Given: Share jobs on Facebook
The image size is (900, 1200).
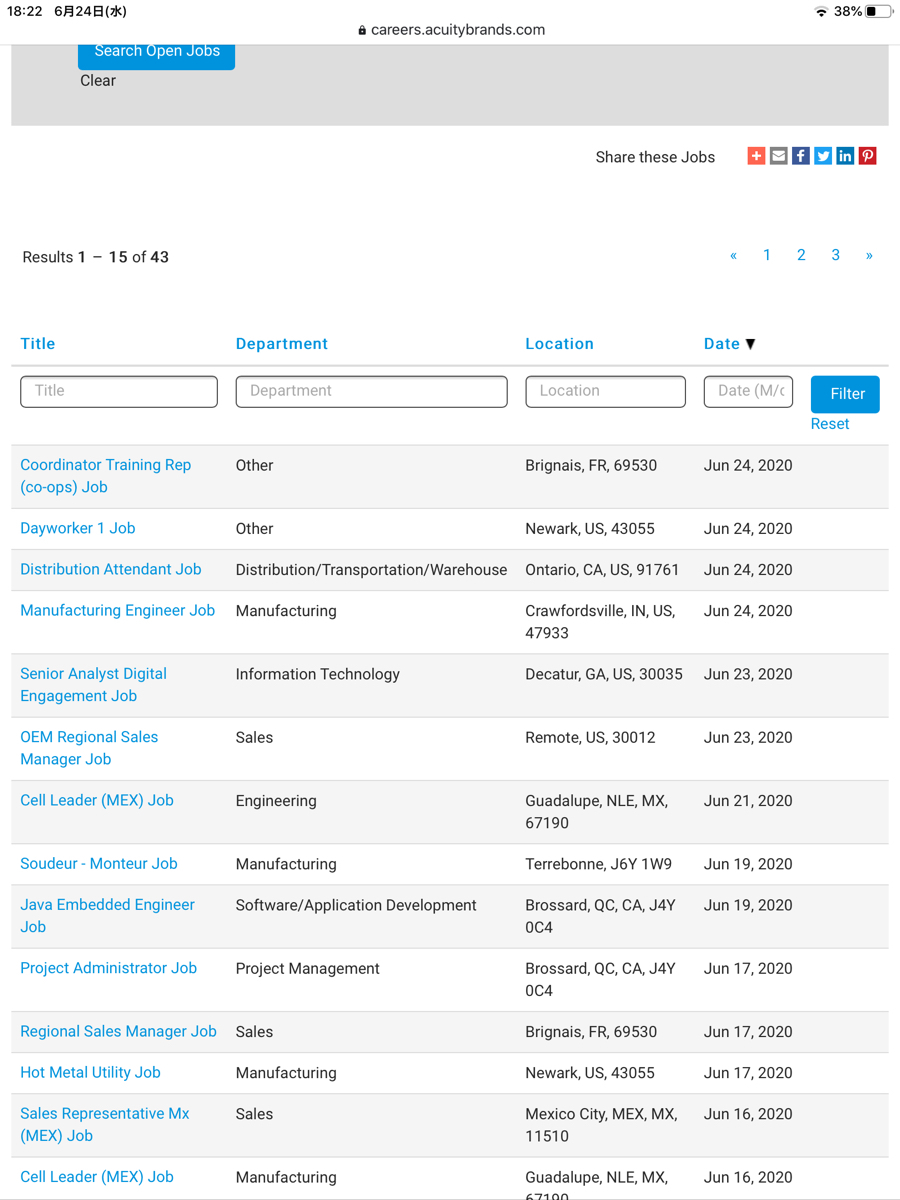Looking at the screenshot, I should coord(801,156).
